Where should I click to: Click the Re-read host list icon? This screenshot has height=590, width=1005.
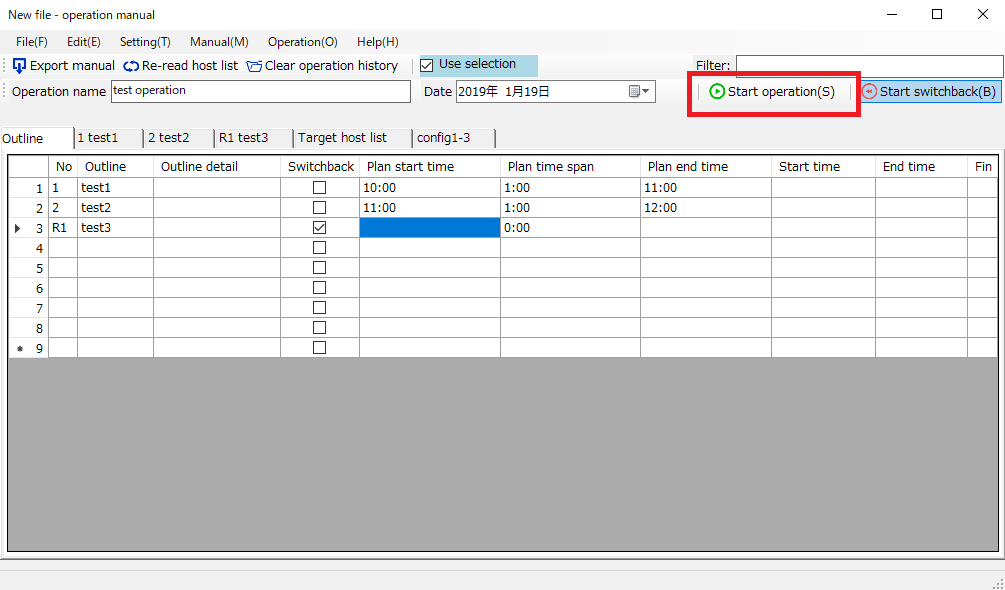(x=131, y=66)
